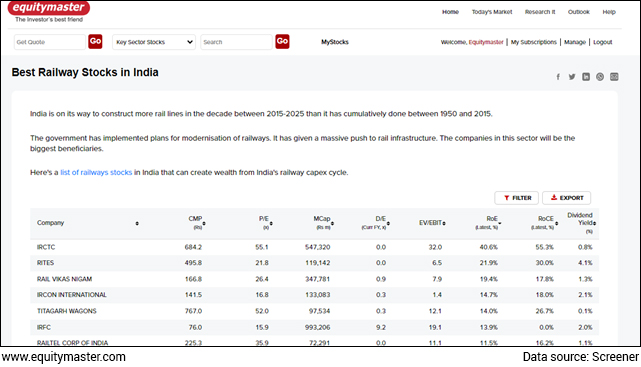
Task: Click Rail Vikas Nigam CMP 166.8
Action: (x=193, y=279)
